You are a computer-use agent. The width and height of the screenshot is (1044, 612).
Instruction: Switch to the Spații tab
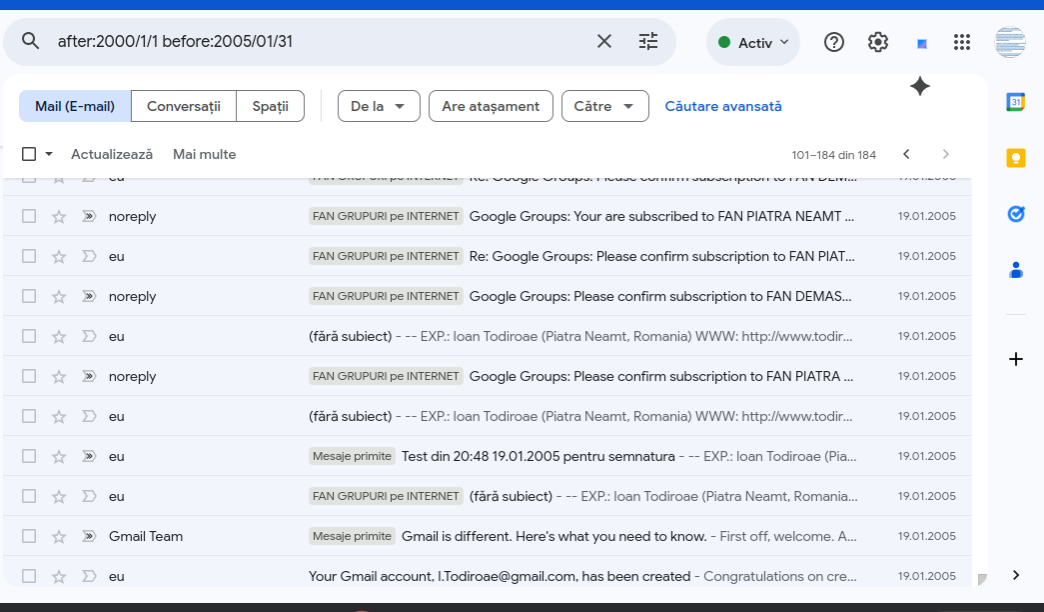[270, 106]
